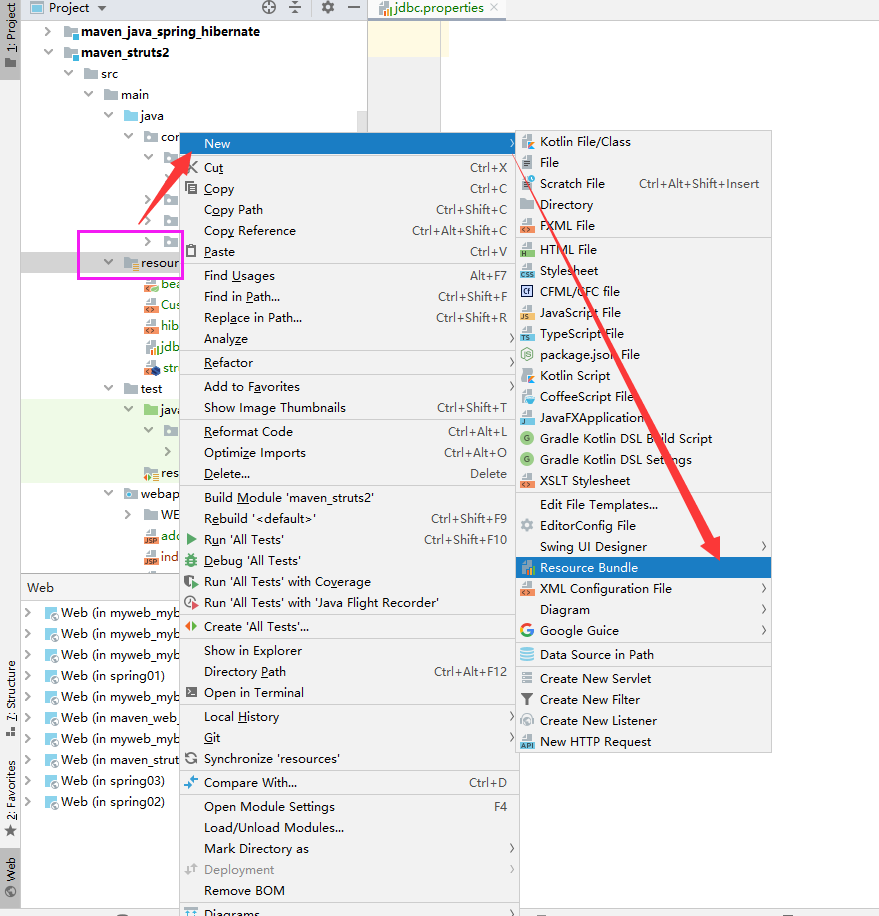Viewport: 879px width, 916px height.
Task: Choose Copy Path from context menu
Action: [349, 210]
